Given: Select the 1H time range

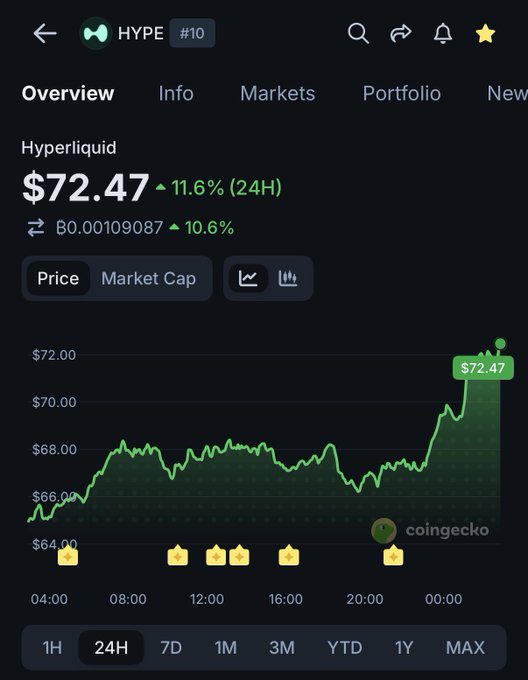Looking at the screenshot, I should click(52, 647).
